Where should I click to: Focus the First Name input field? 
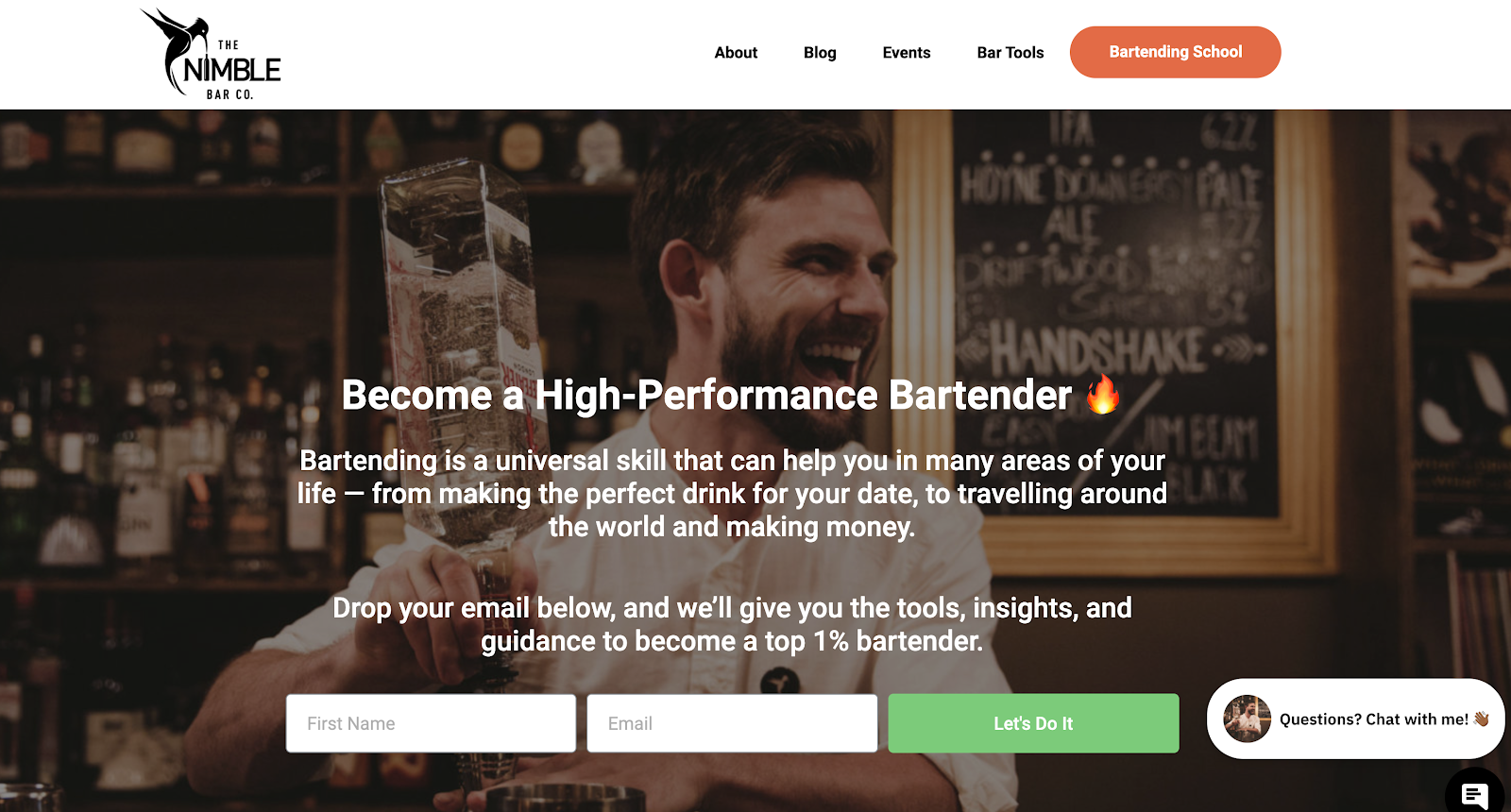tap(431, 723)
